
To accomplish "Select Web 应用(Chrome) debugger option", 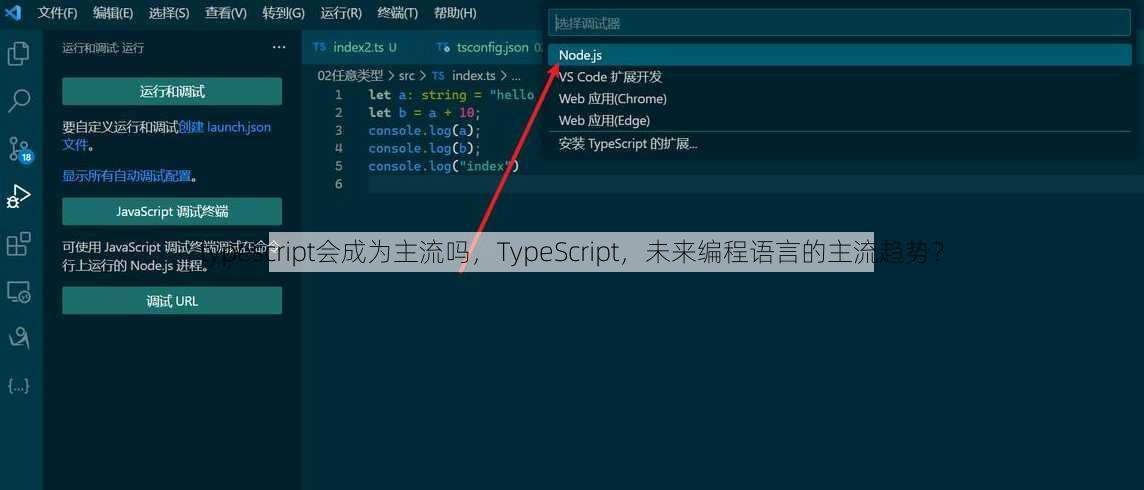I will tap(839, 98).
